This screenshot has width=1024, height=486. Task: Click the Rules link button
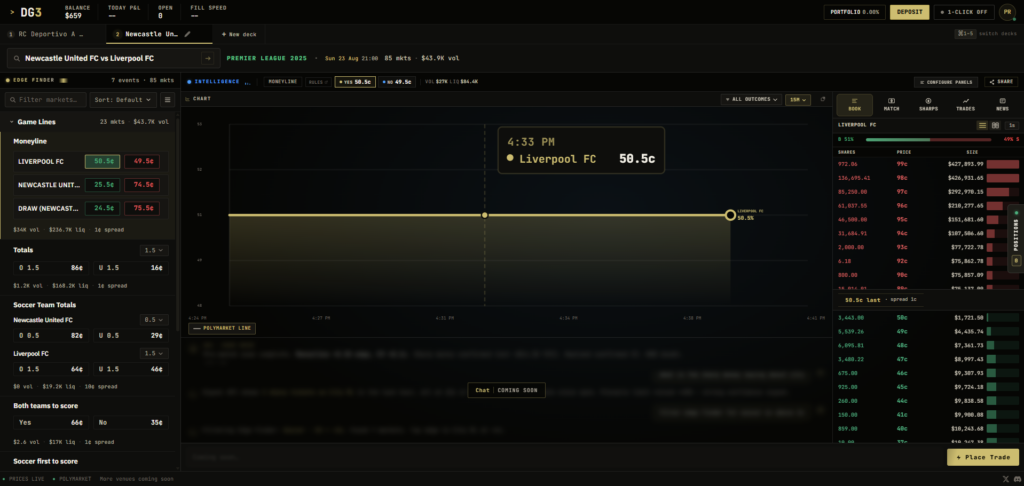tap(317, 82)
